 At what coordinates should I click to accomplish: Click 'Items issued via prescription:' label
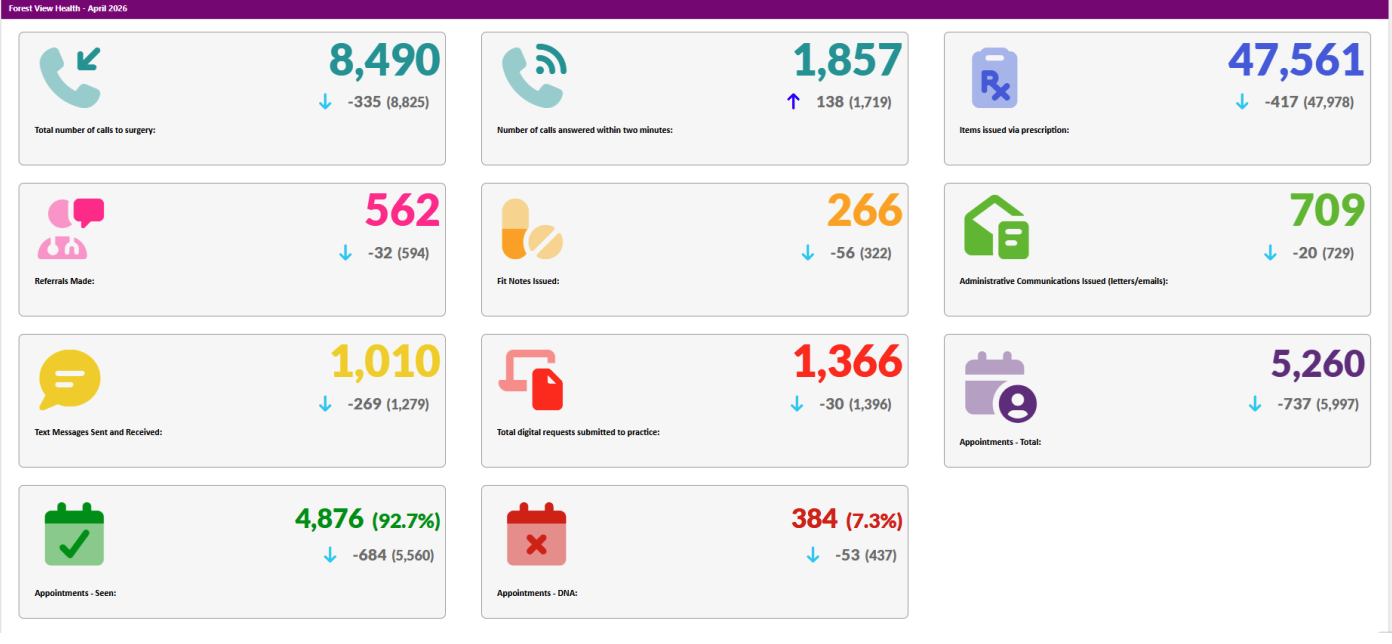click(x=1014, y=130)
